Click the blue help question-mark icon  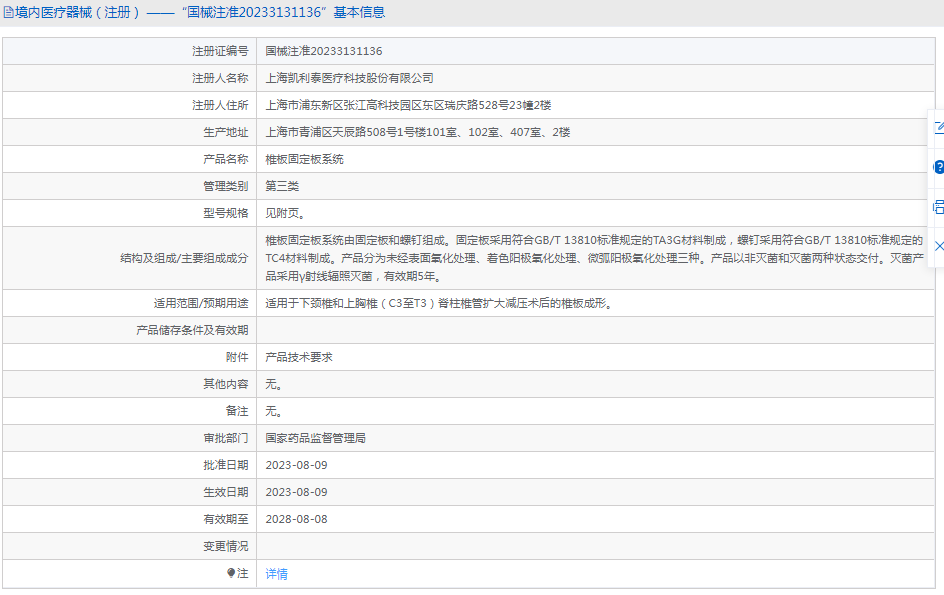(939, 167)
